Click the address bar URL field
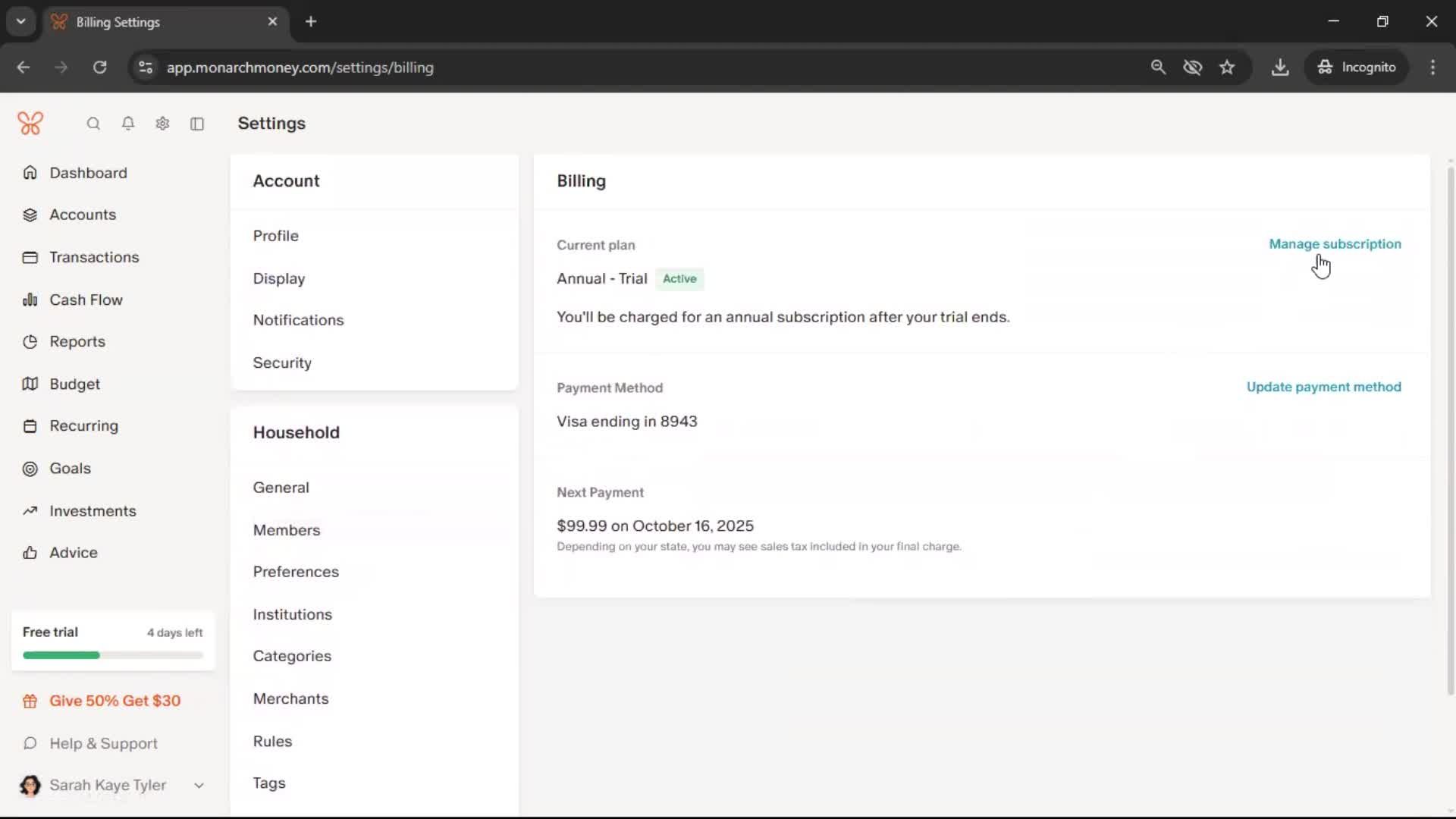The width and height of the screenshot is (1456, 819). point(300,67)
